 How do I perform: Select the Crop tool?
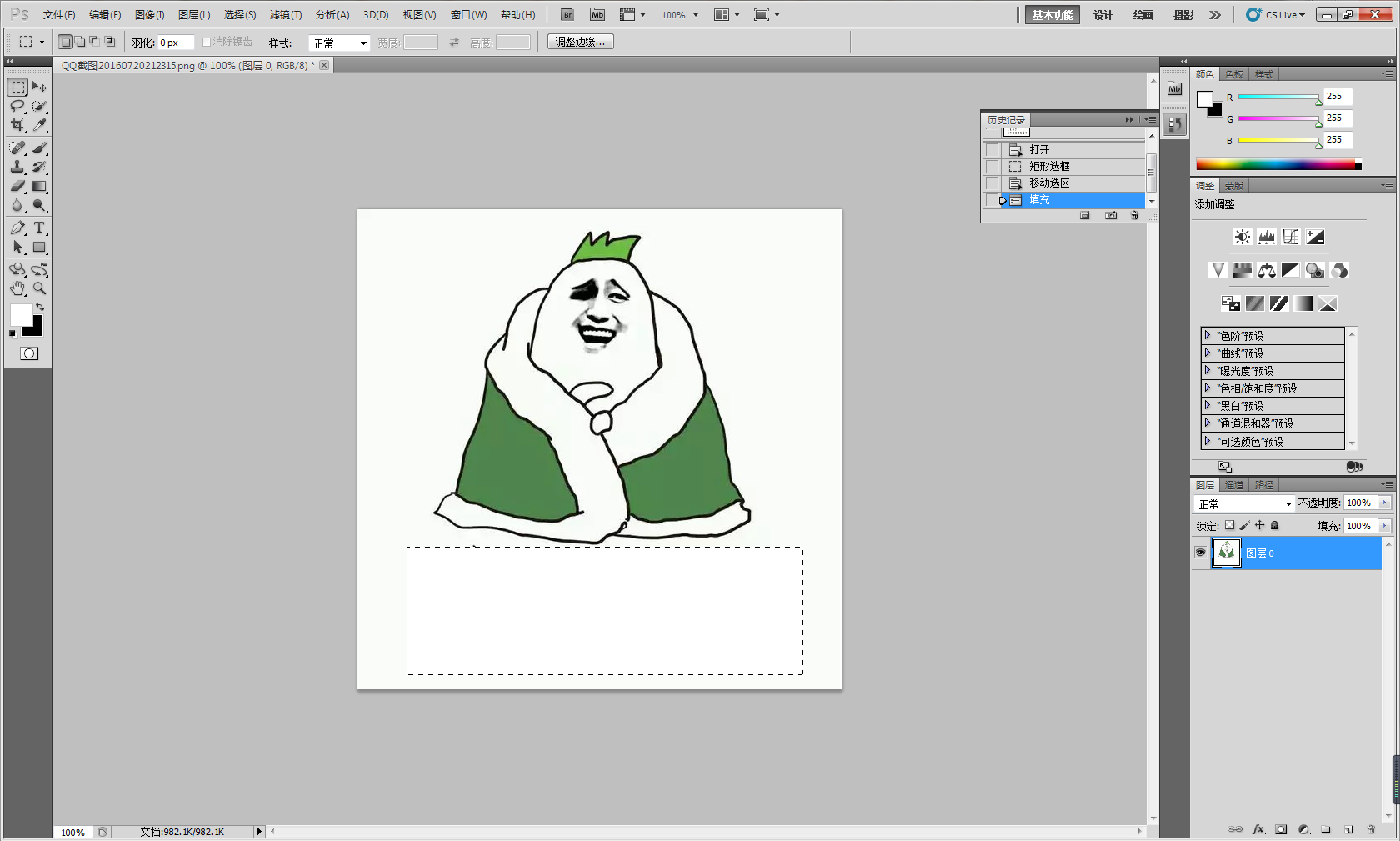[x=17, y=125]
